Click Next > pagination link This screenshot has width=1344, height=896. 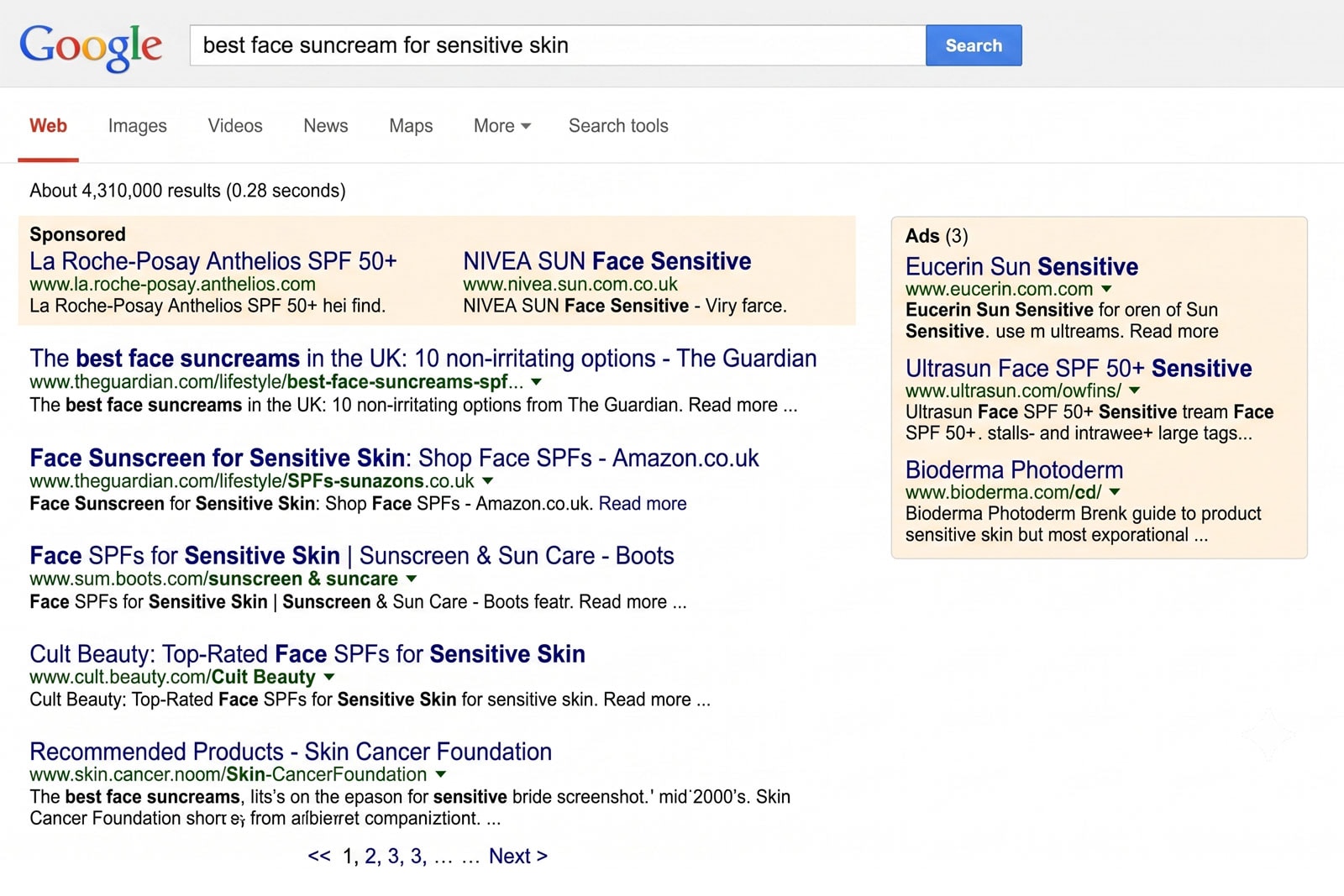click(x=518, y=857)
